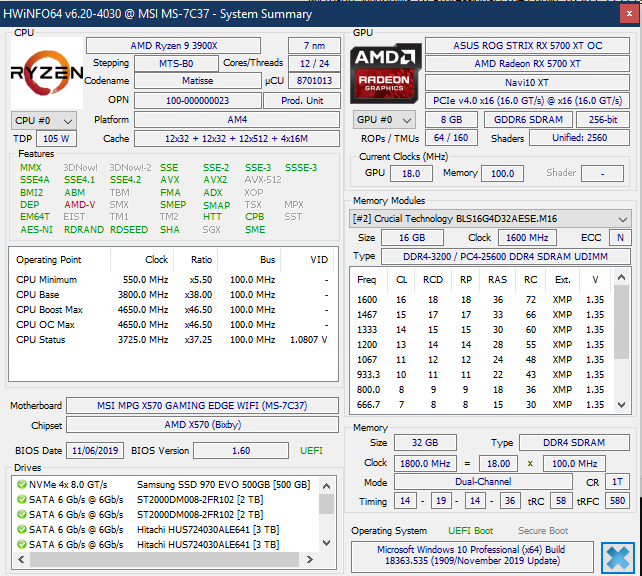This screenshot has height=576, width=642.
Task: Click the GPU clock 18.0 field
Action: point(411,174)
